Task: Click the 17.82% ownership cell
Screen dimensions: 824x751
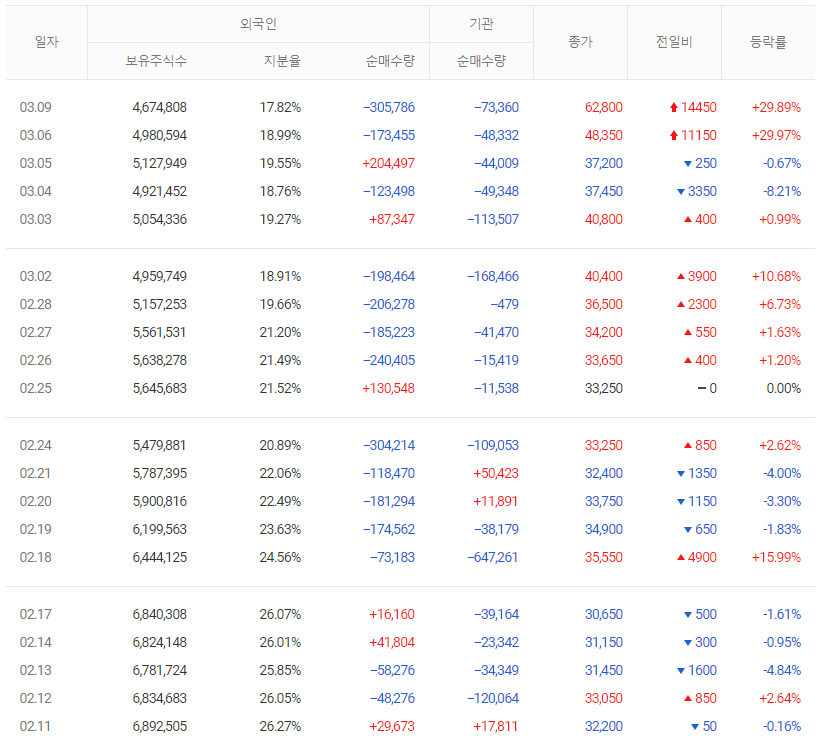Action: click(280, 108)
